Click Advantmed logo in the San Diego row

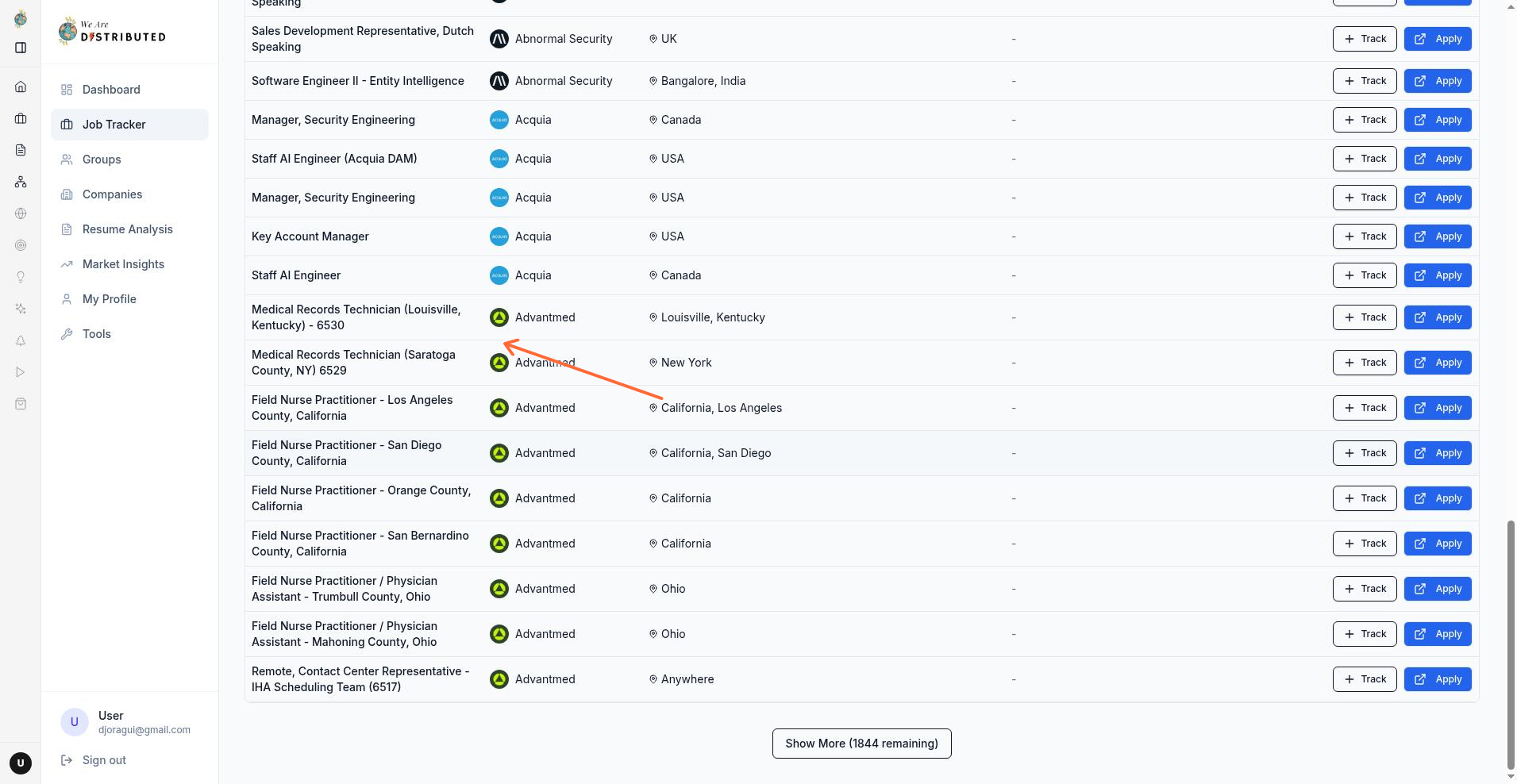499,453
